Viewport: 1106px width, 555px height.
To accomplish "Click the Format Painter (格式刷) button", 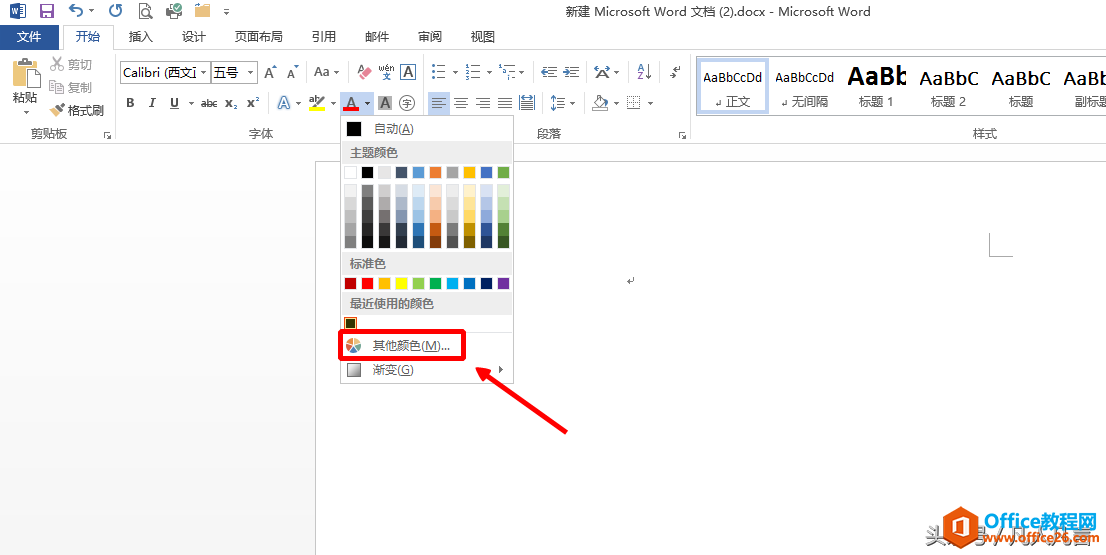I will (77, 110).
